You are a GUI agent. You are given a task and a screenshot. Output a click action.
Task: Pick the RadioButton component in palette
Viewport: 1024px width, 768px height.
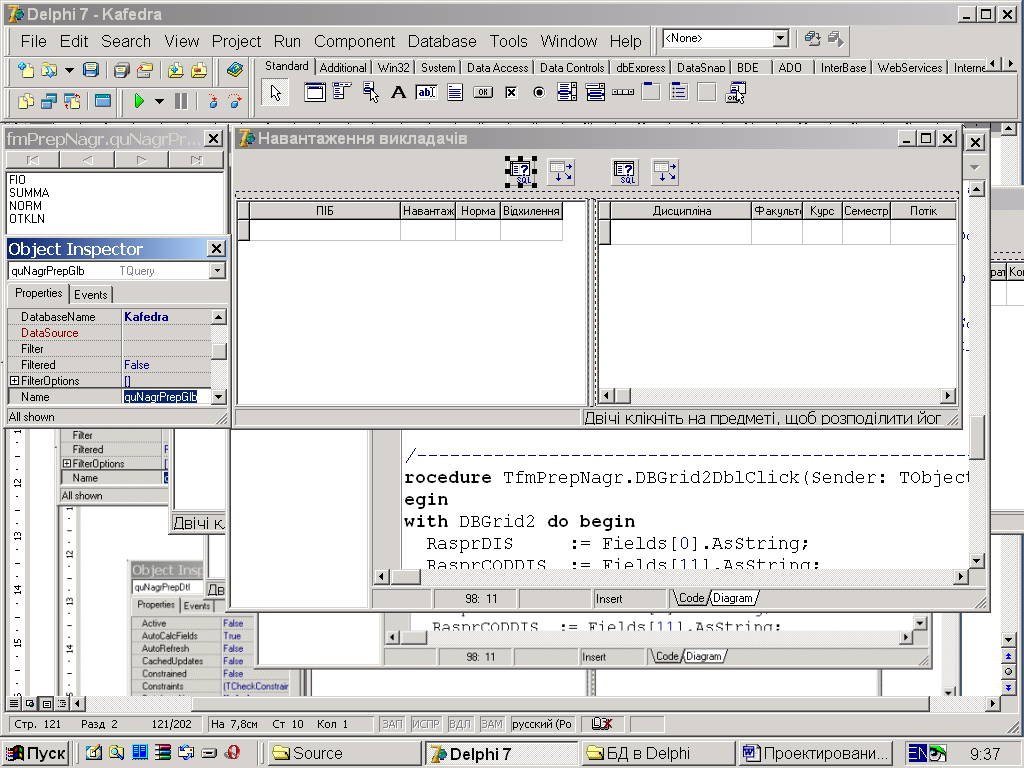[539, 92]
